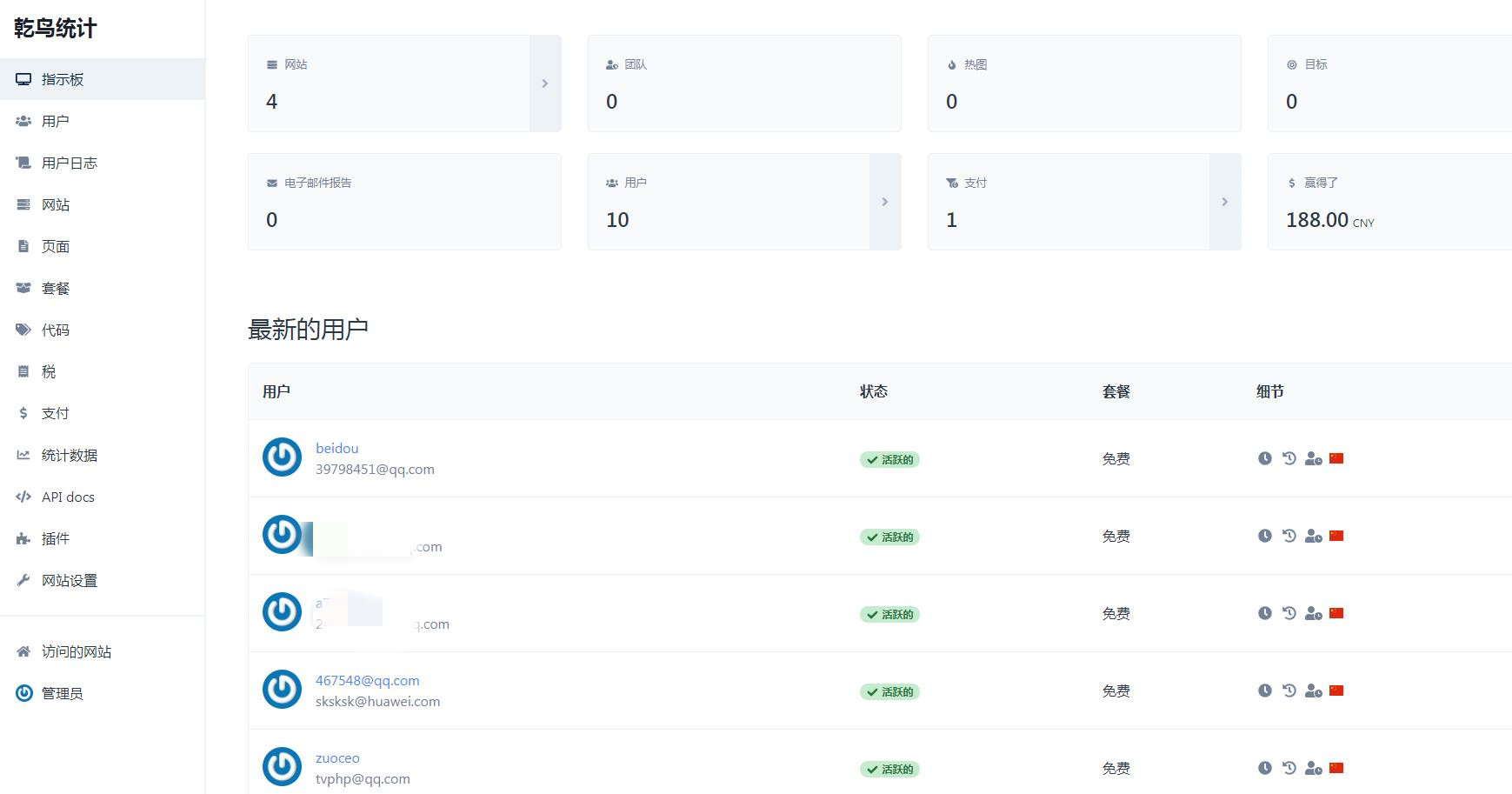Click the user-clock icon in 467548@qq.com's row
Viewport: 1512px width, 794px height.
click(x=1313, y=691)
